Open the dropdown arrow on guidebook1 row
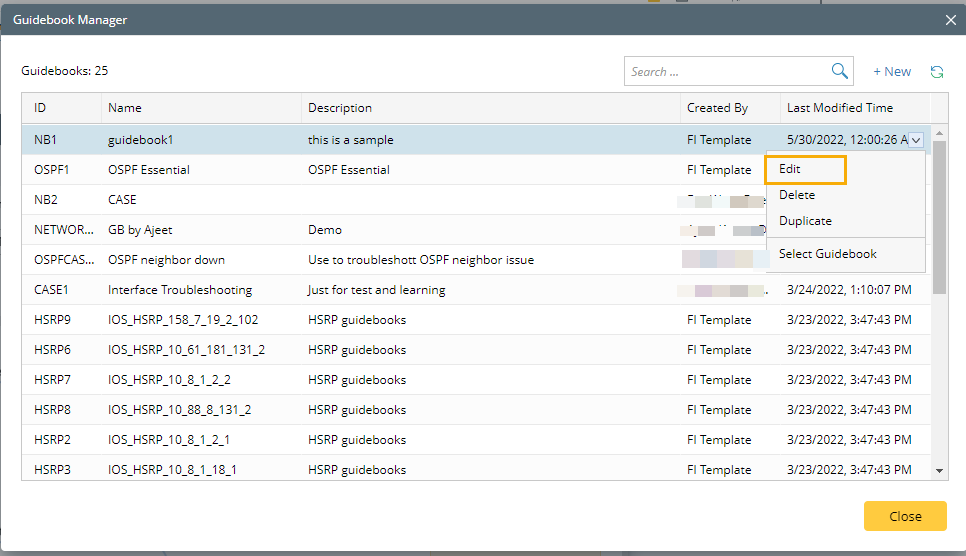 (x=916, y=141)
